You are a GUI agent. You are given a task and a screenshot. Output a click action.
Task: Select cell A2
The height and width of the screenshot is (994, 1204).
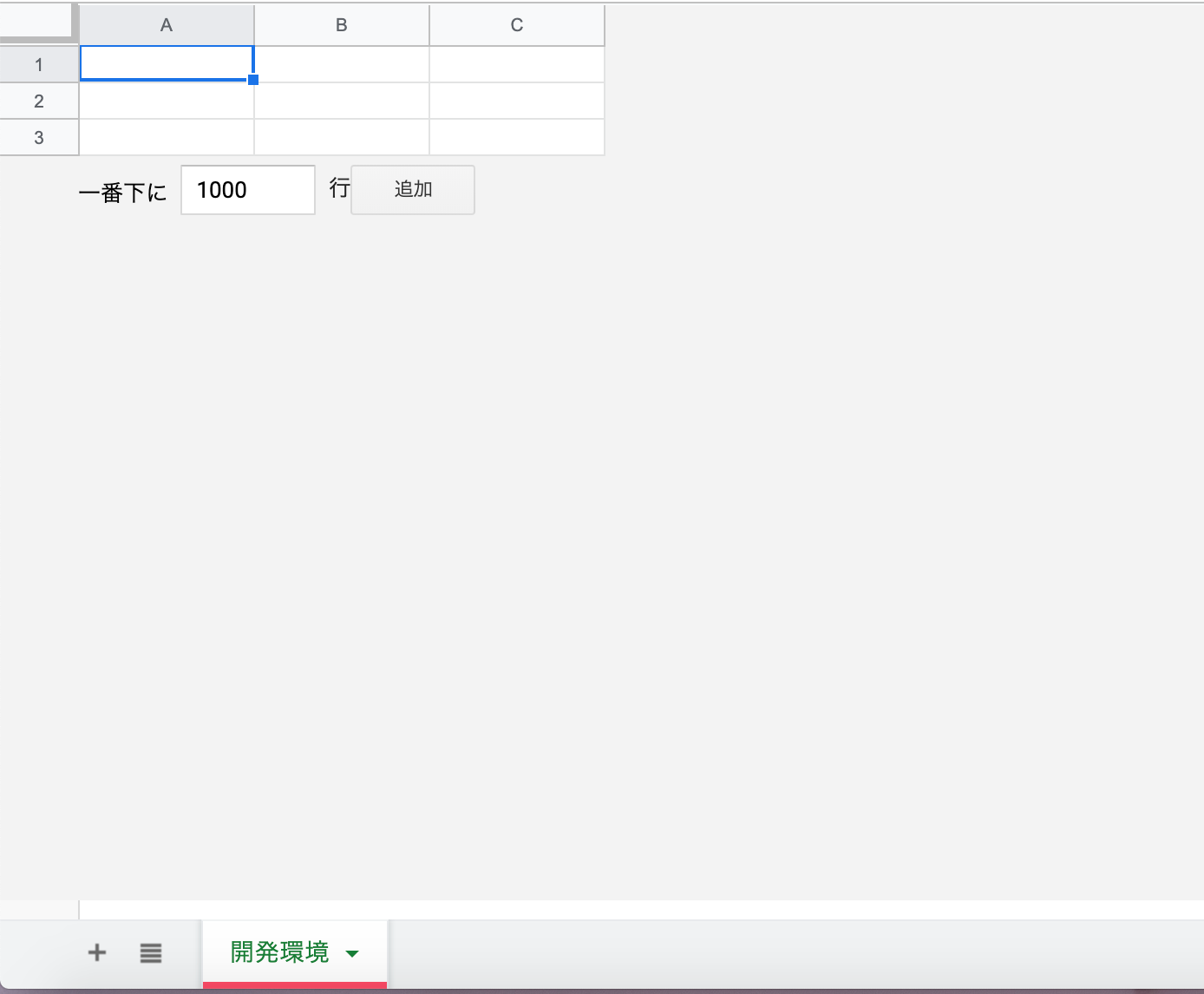coord(167,101)
